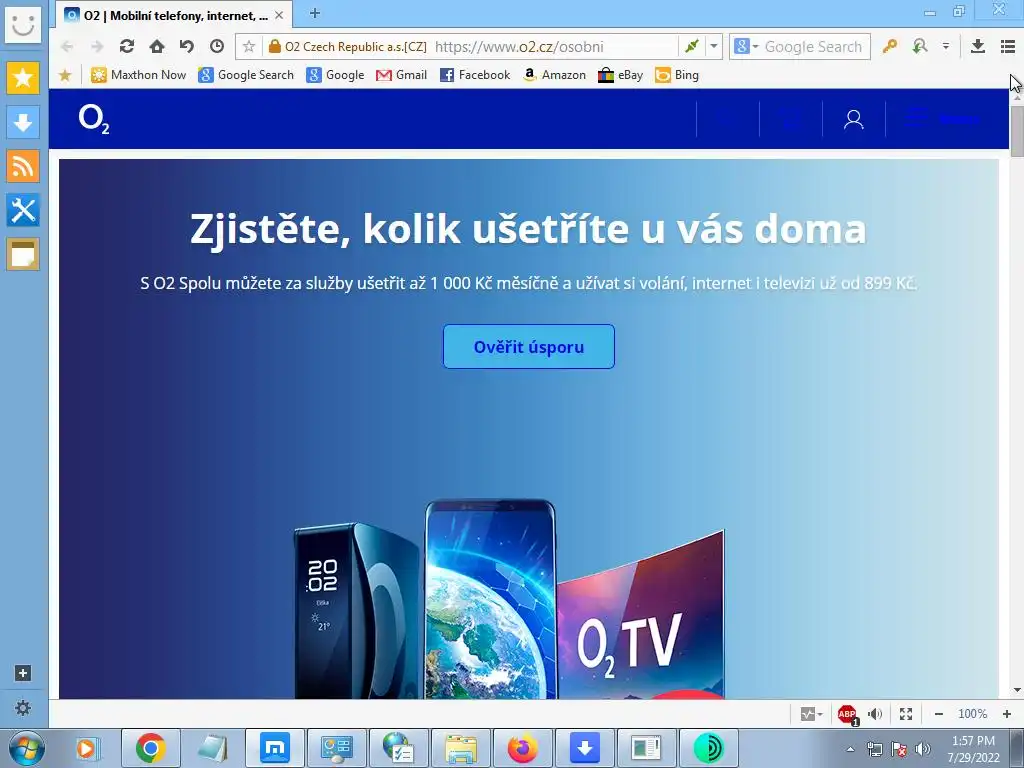Open the Google bookmark

click(x=336, y=75)
